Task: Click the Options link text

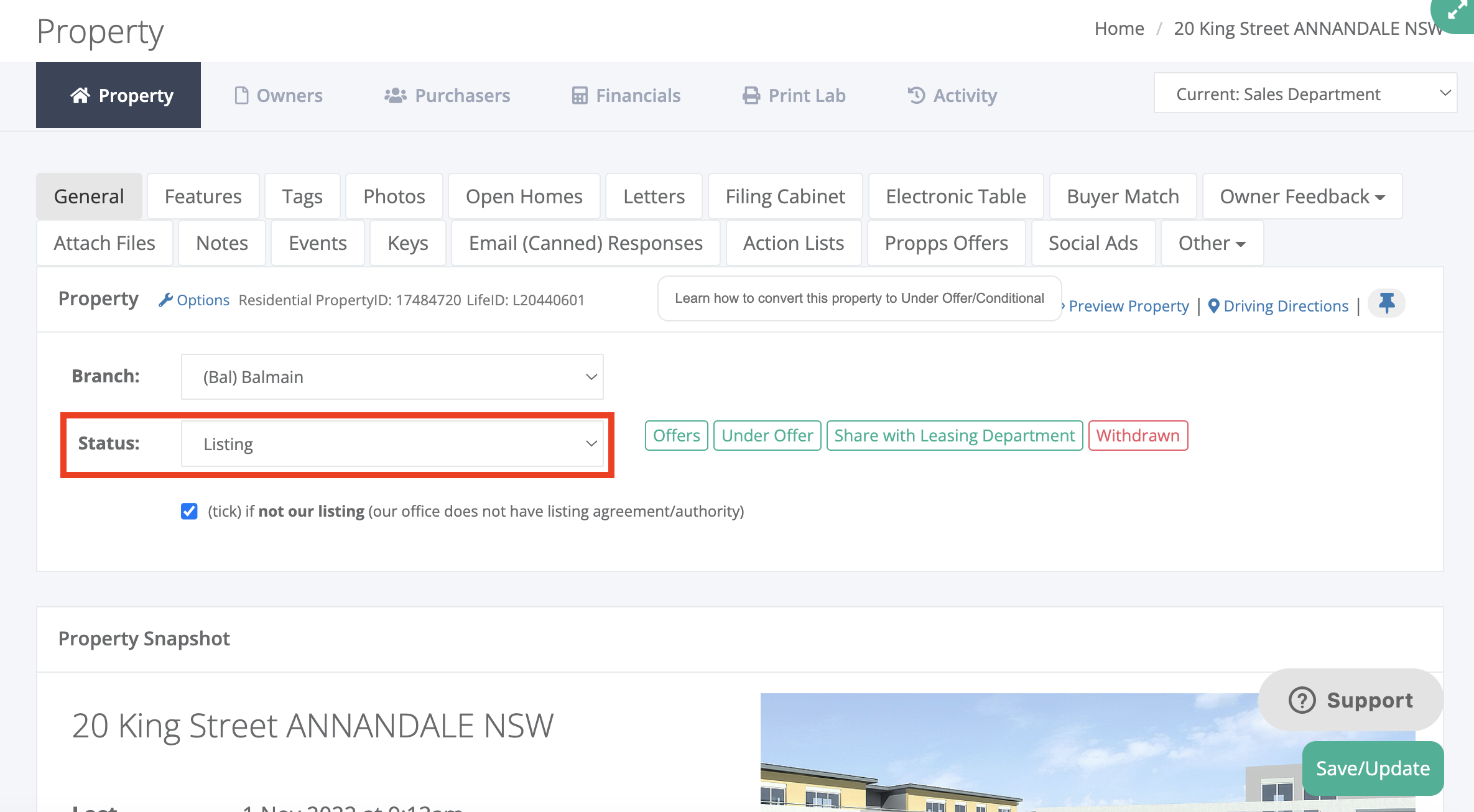Action: pyautogui.click(x=203, y=300)
